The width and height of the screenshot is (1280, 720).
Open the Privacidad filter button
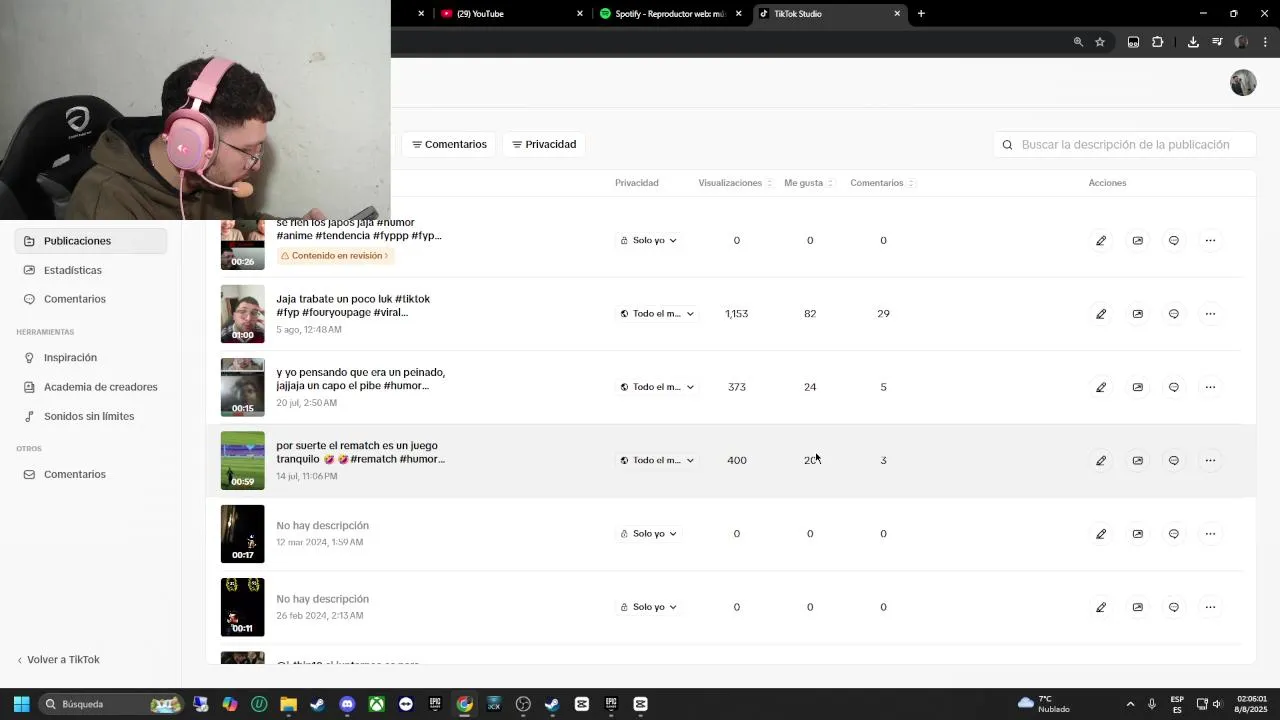coord(544,145)
